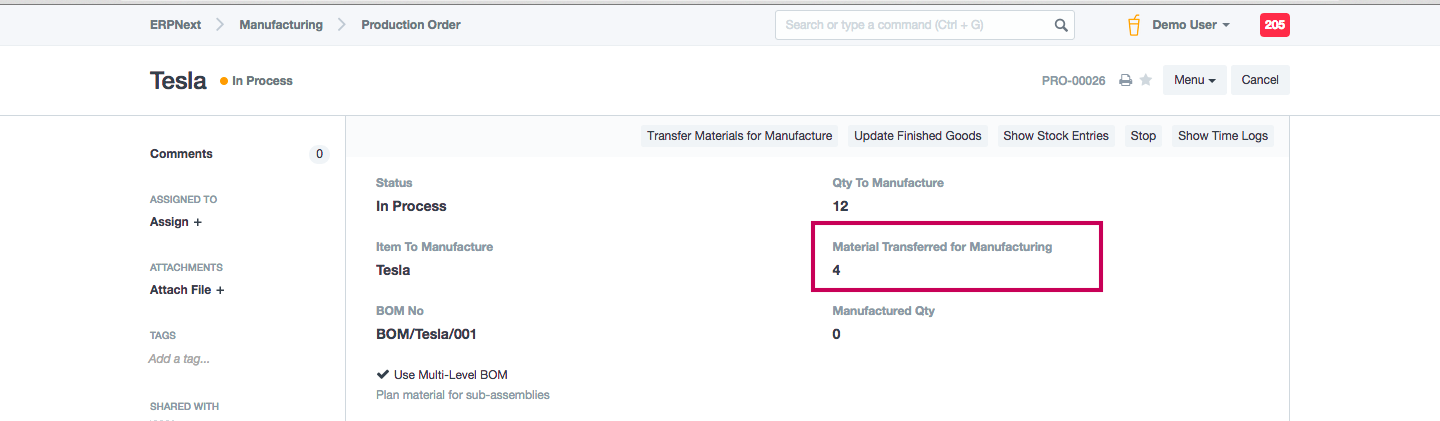Star this production order as favorite
This screenshot has width=1440, height=421.
(x=1146, y=80)
